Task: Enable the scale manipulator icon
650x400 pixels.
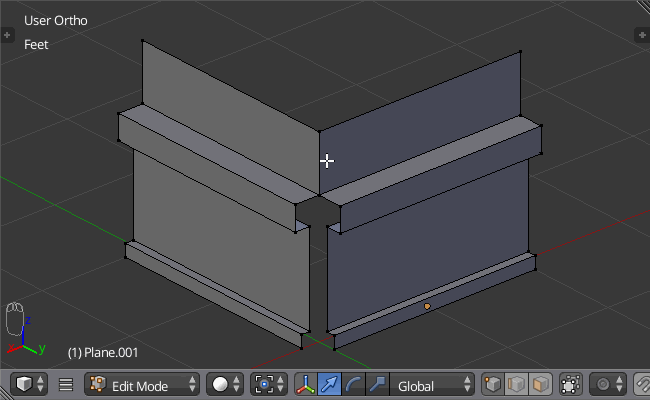Action: coord(377,384)
